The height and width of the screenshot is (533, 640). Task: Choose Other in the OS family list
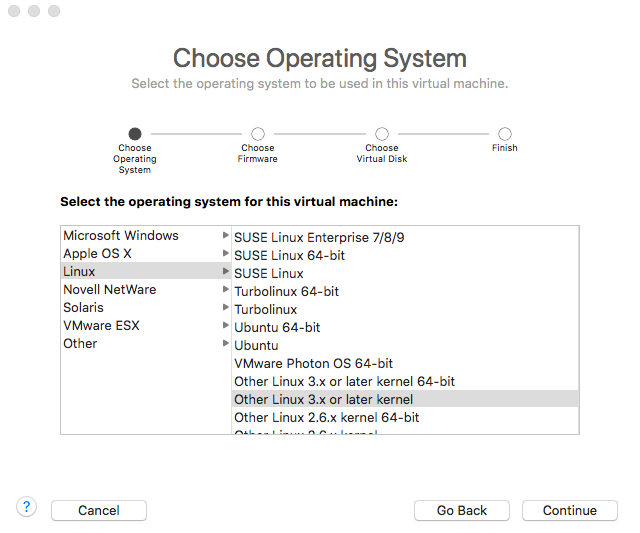pyautogui.click(x=80, y=343)
